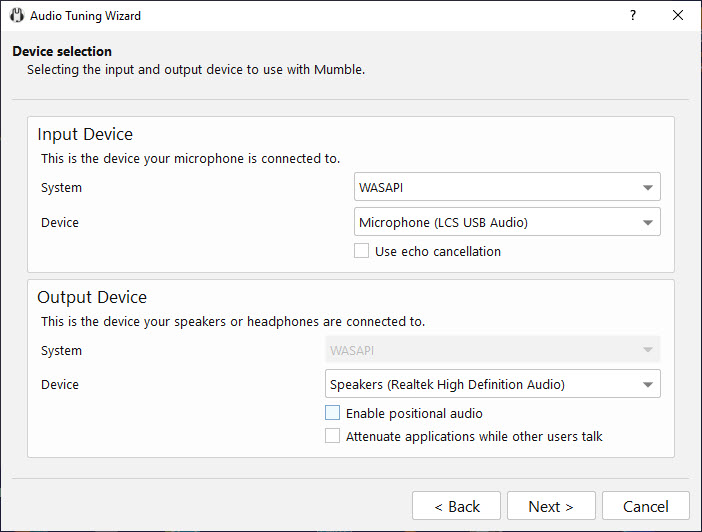Open the Microphone (LCS USB Audio) dropdown
Image resolution: width=702 pixels, height=532 pixels.
507,222
